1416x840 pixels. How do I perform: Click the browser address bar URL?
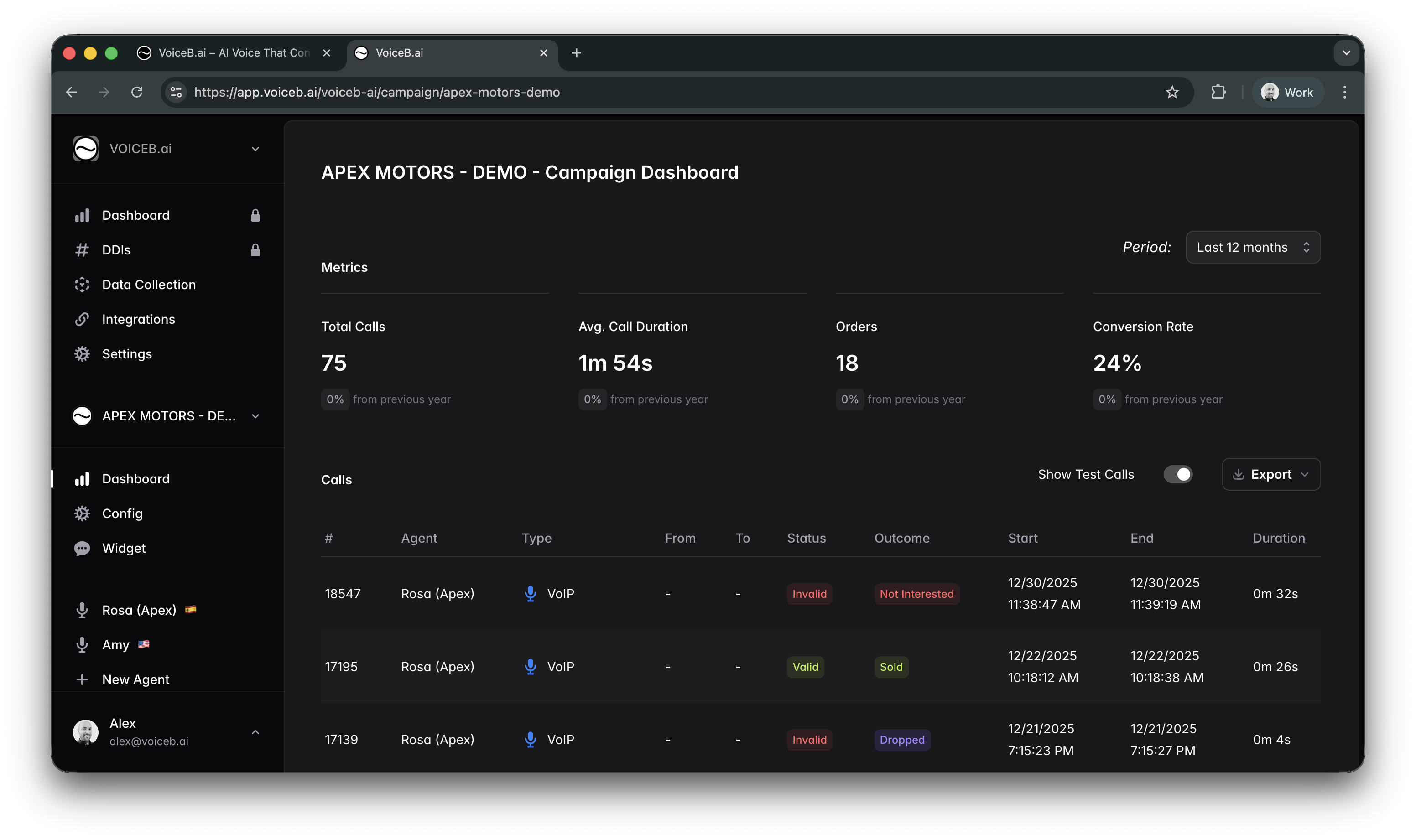pos(376,92)
